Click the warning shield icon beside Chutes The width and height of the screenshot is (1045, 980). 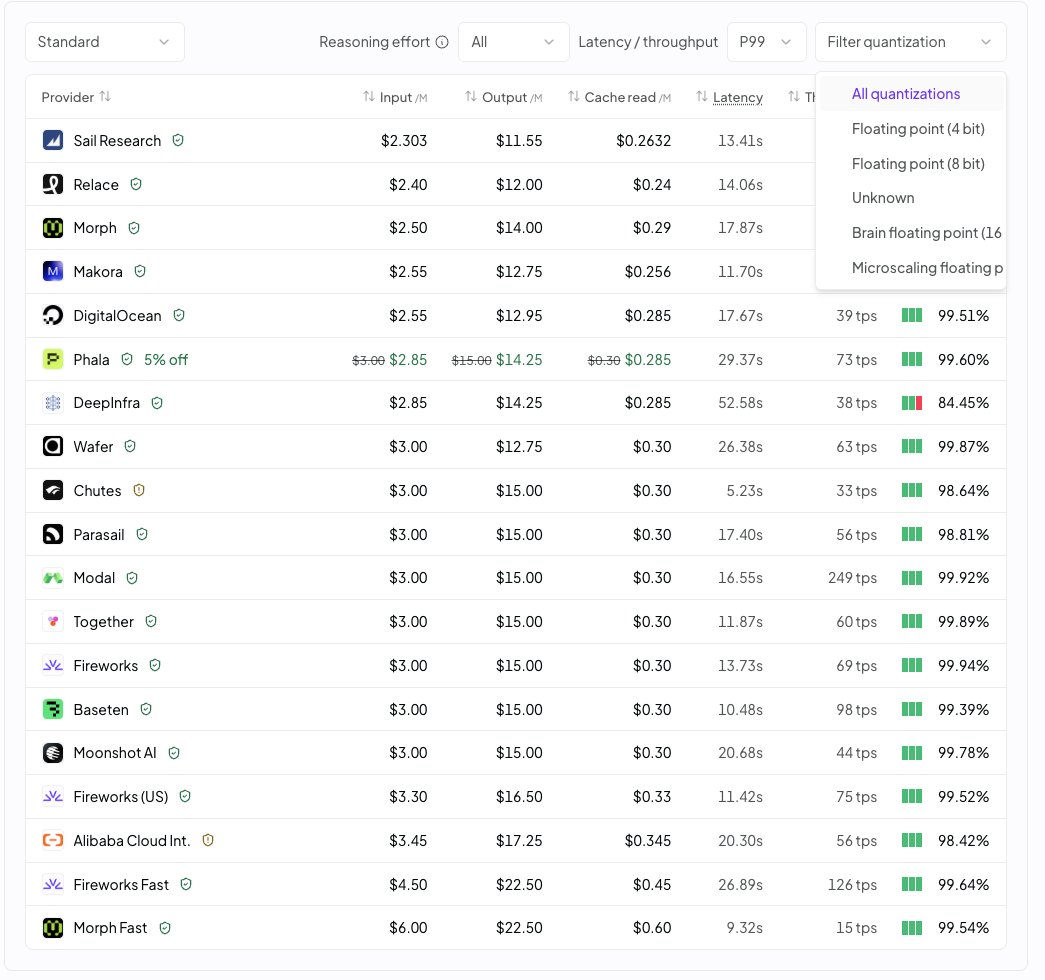click(139, 491)
